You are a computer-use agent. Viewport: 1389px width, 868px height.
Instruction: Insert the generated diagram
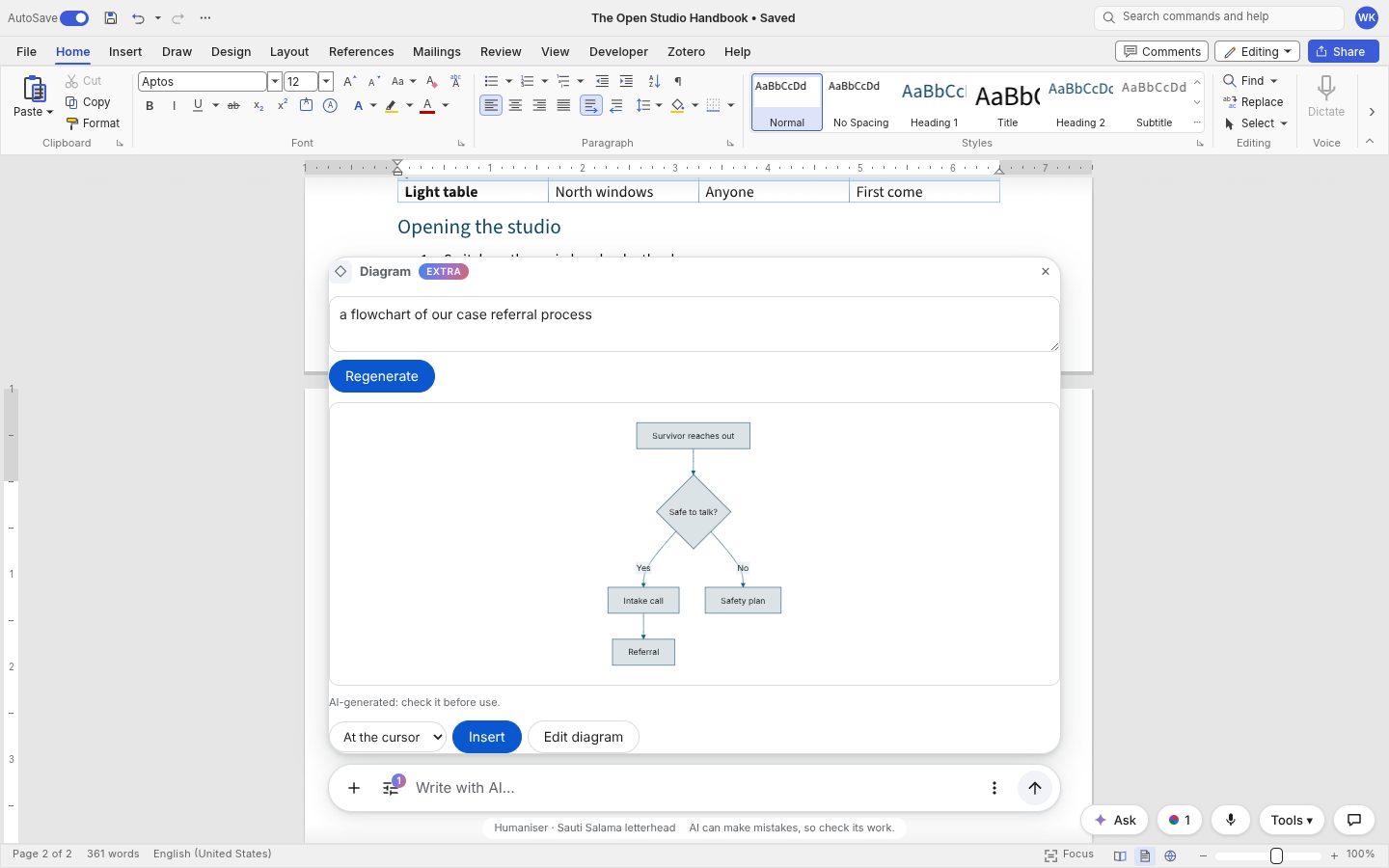point(487,737)
